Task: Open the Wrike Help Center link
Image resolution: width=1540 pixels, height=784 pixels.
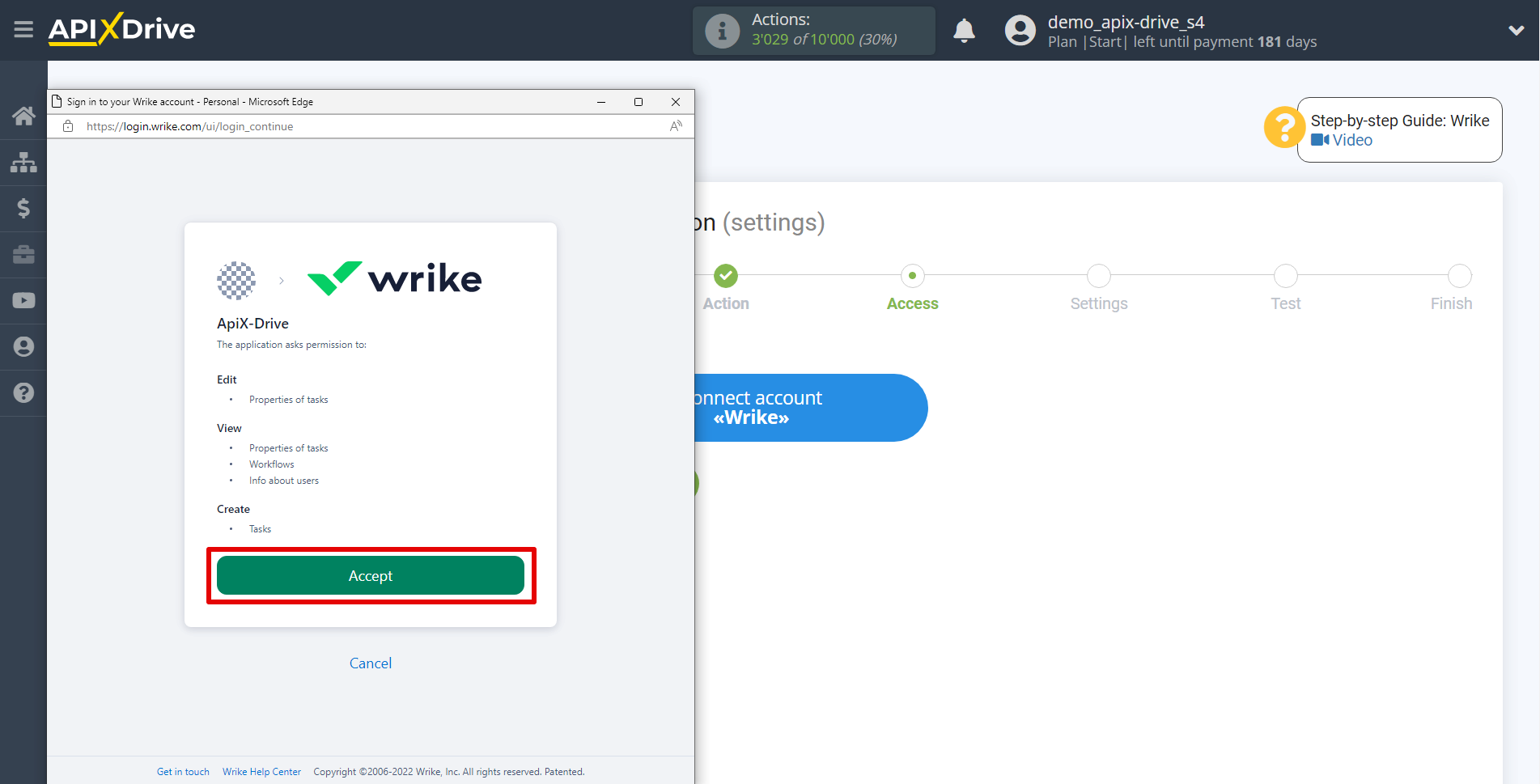Action: coord(261,772)
